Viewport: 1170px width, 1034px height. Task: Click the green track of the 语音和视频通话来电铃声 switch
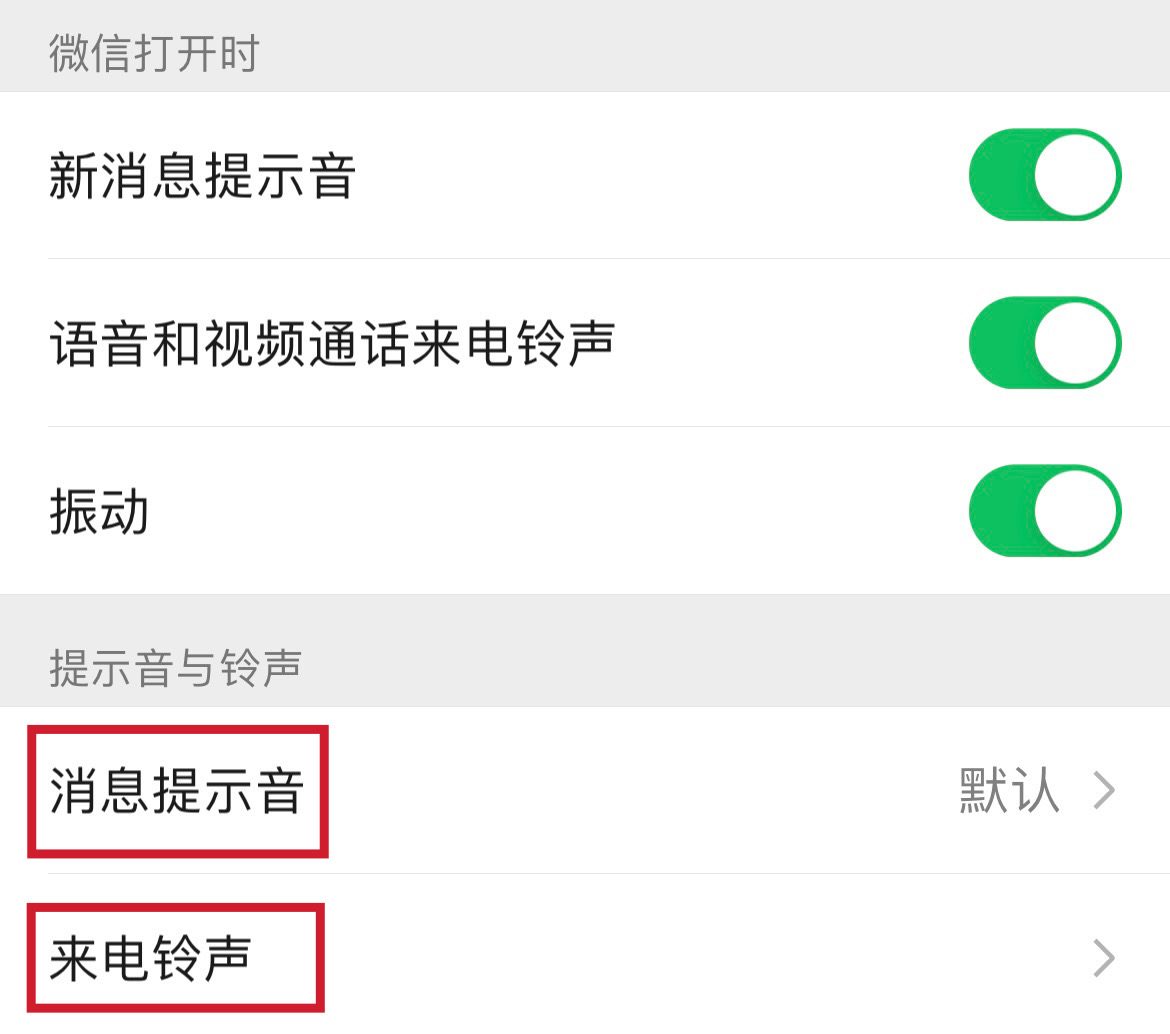(998, 343)
